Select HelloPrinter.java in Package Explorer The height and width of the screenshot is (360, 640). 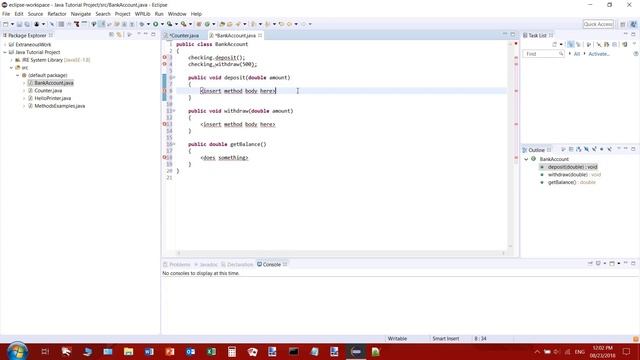click(x=52, y=98)
